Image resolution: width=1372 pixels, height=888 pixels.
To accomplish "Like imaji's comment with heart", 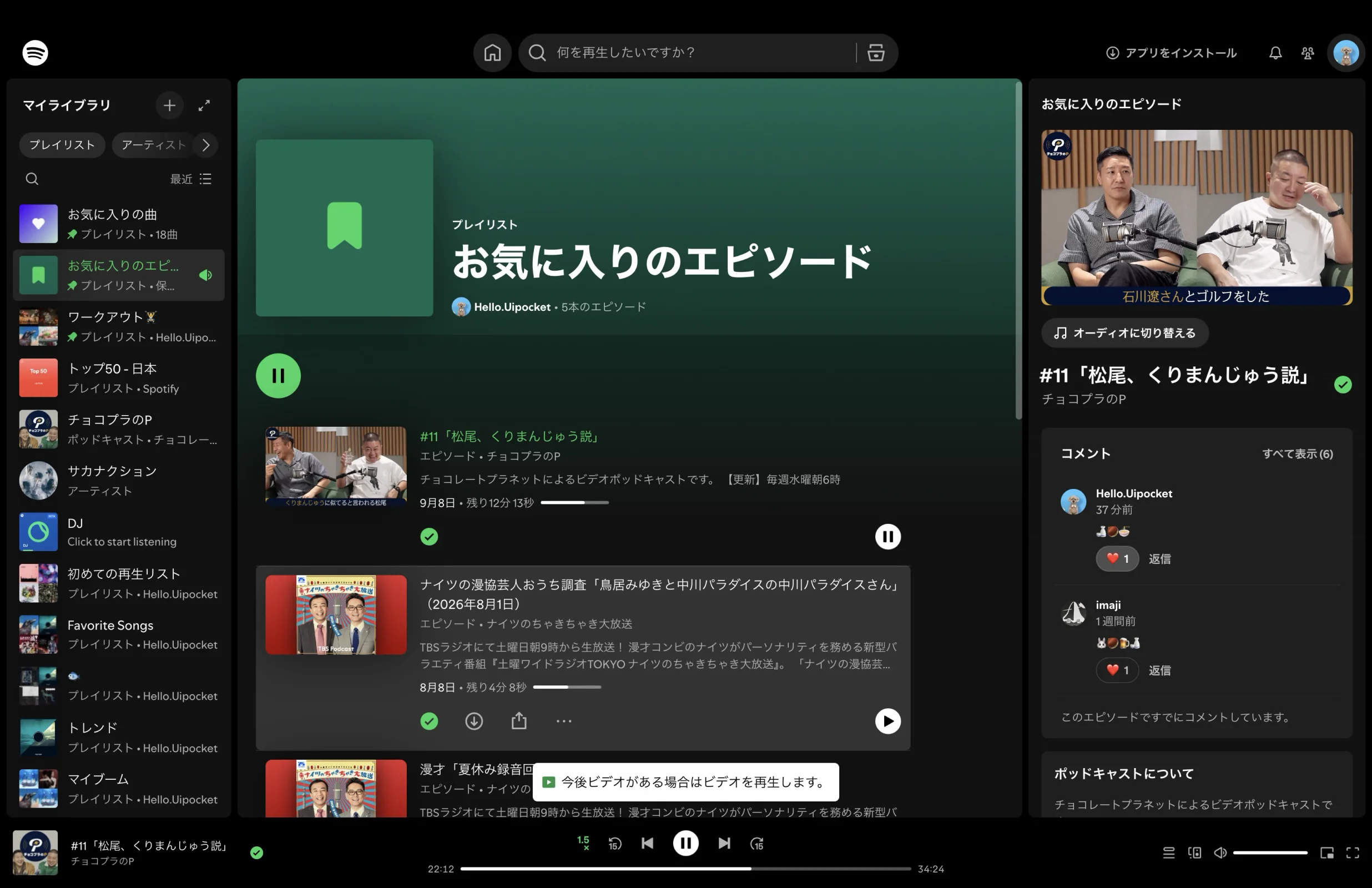I will (1117, 670).
